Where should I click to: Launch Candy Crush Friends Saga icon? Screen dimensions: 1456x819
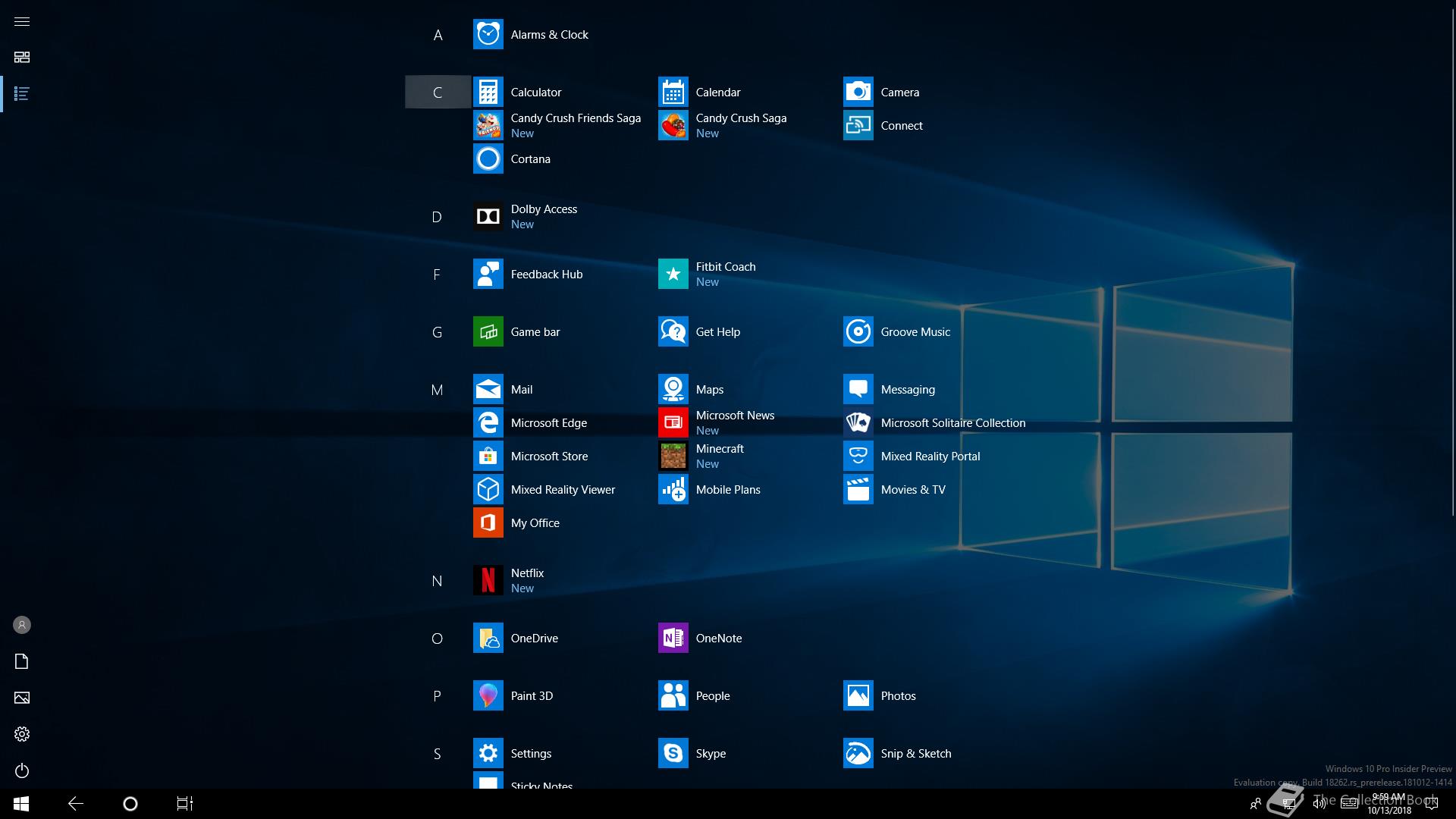(x=488, y=126)
